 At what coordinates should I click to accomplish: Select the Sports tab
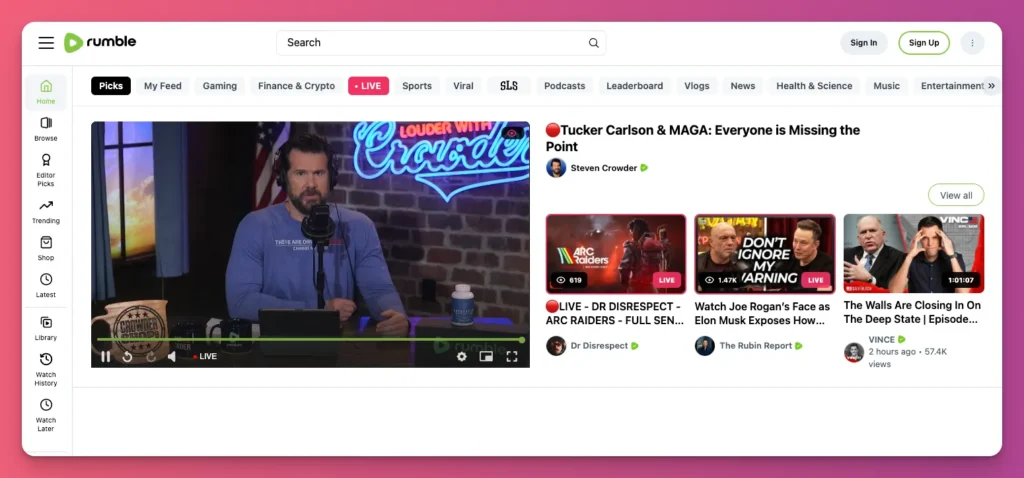point(417,86)
